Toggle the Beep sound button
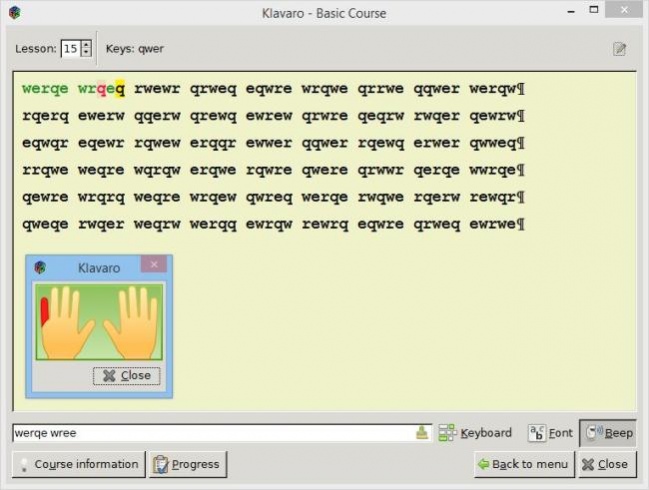Image resolution: width=649 pixels, height=490 pixels. (608, 433)
